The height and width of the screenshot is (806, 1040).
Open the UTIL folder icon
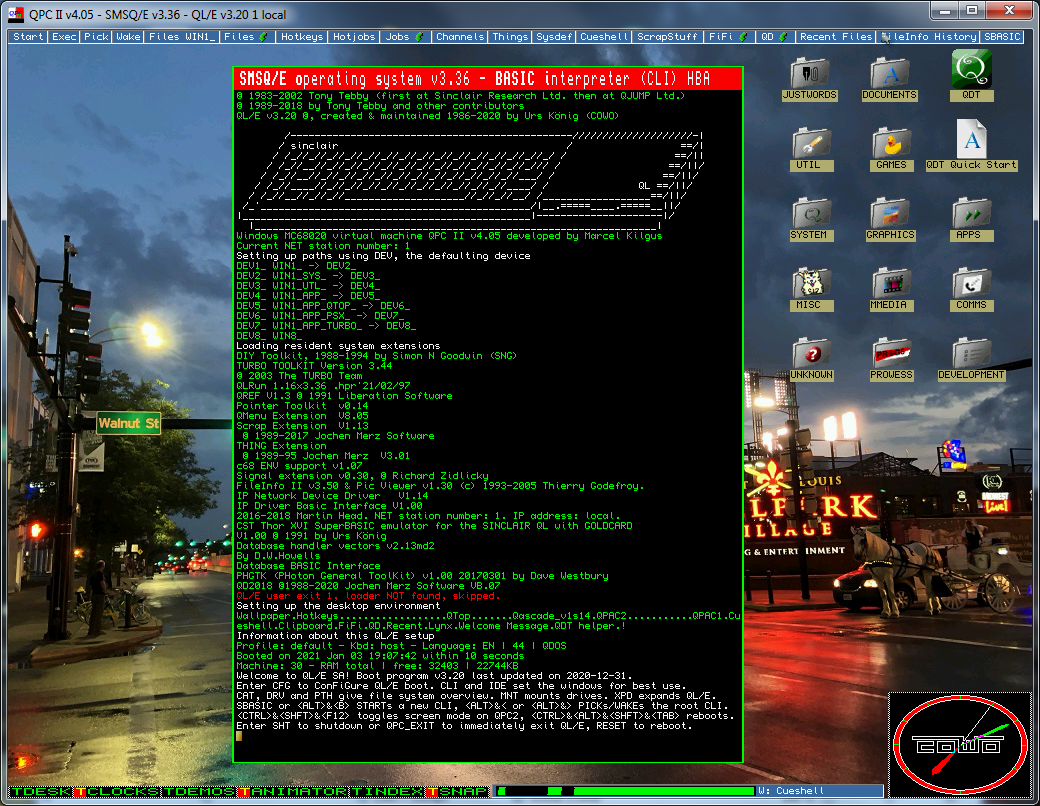(x=809, y=149)
